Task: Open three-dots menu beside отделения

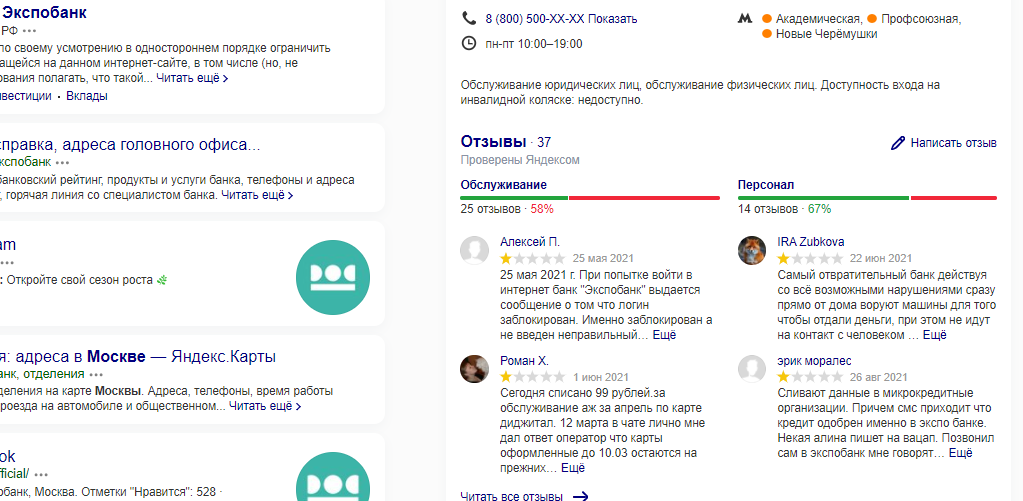Action: pyautogui.click(x=96, y=374)
